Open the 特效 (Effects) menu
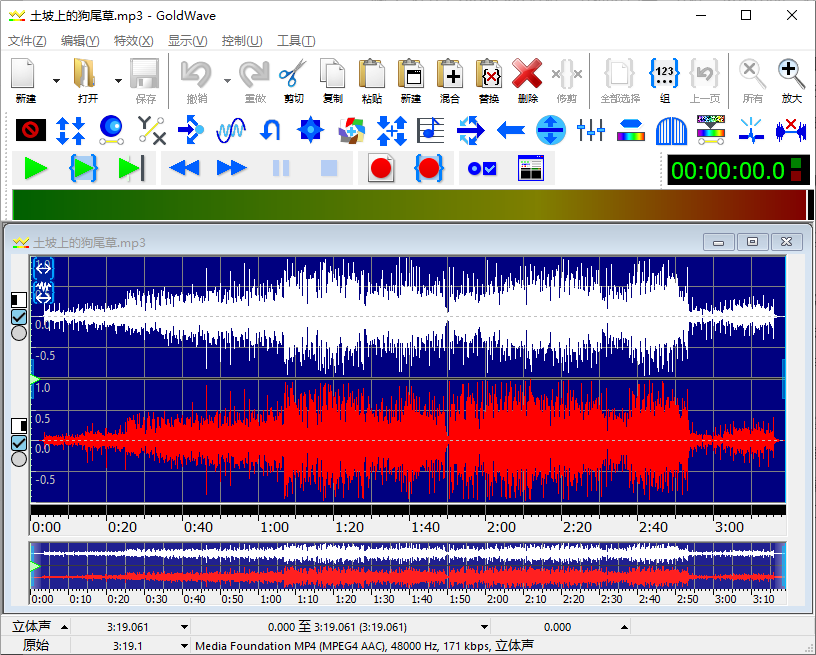The width and height of the screenshot is (816, 655). [x=133, y=41]
